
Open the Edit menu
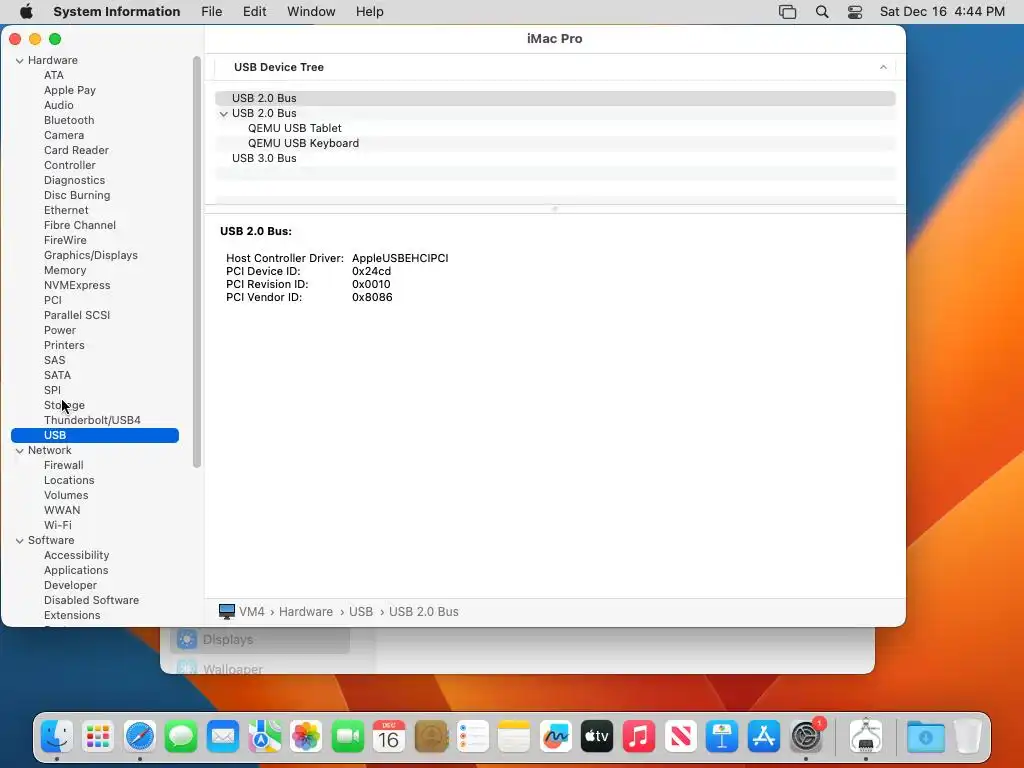[254, 12]
